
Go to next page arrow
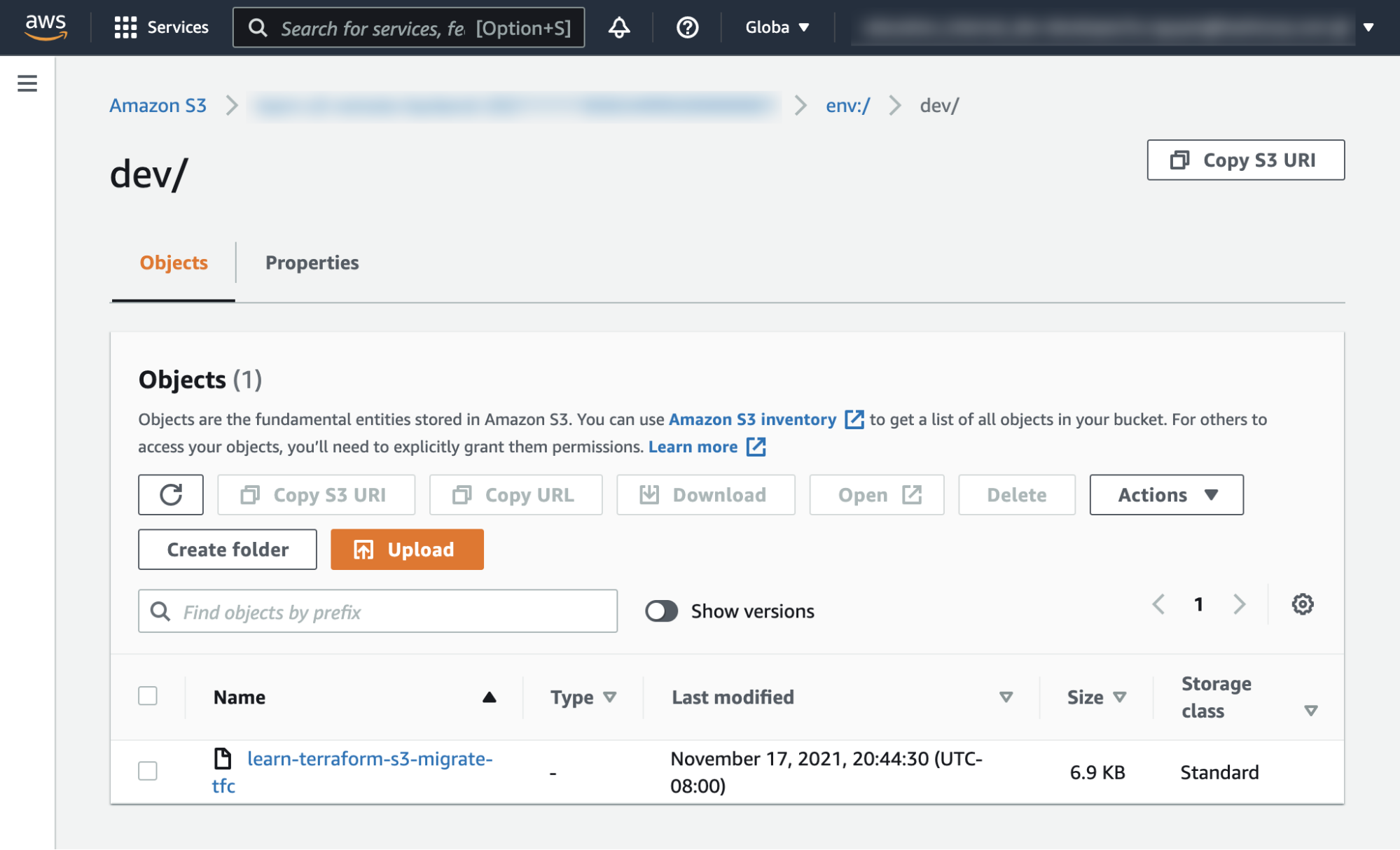tap(1239, 604)
